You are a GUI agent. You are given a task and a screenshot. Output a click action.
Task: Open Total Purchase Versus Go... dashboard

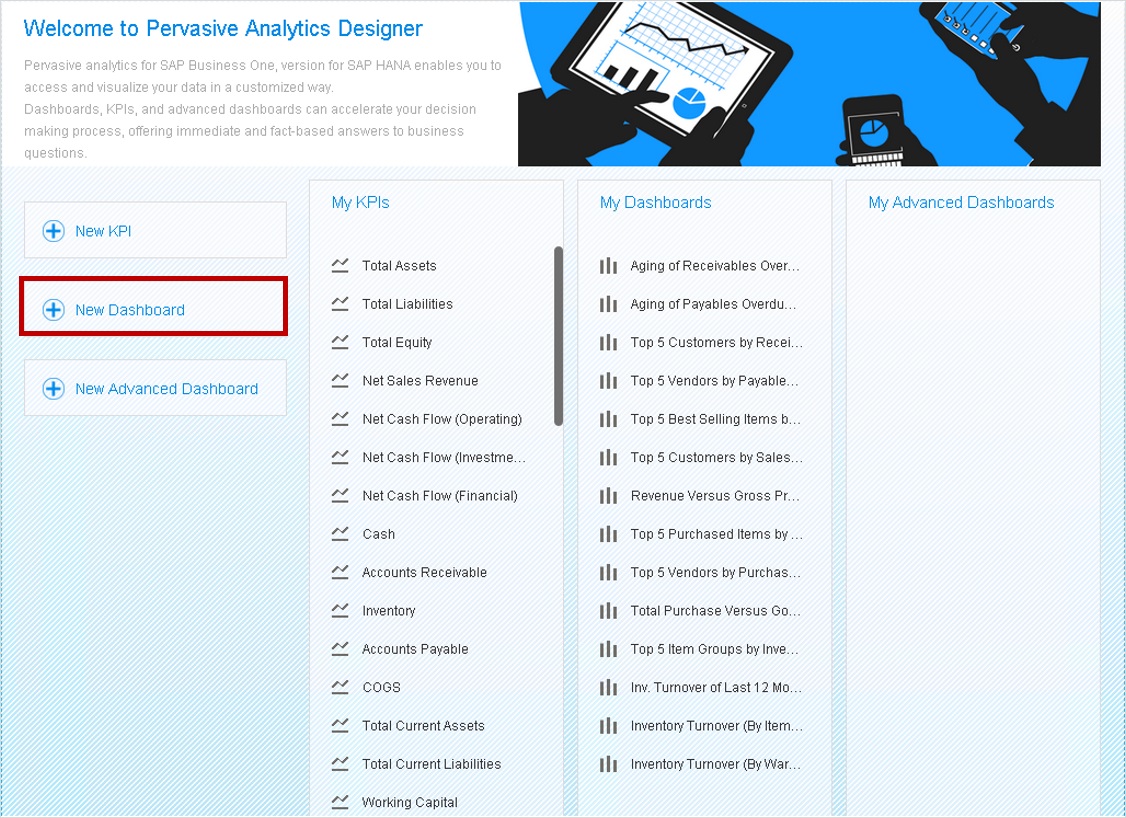715,610
